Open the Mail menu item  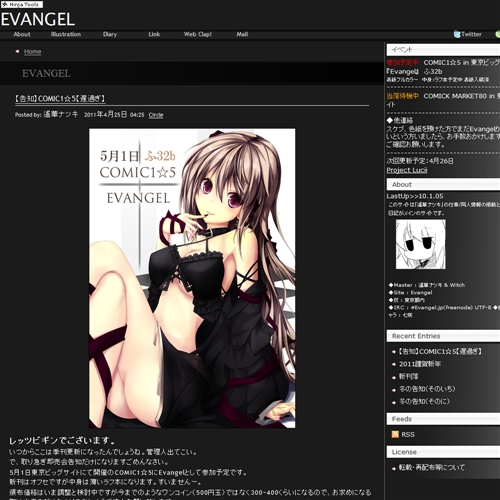coord(242,34)
